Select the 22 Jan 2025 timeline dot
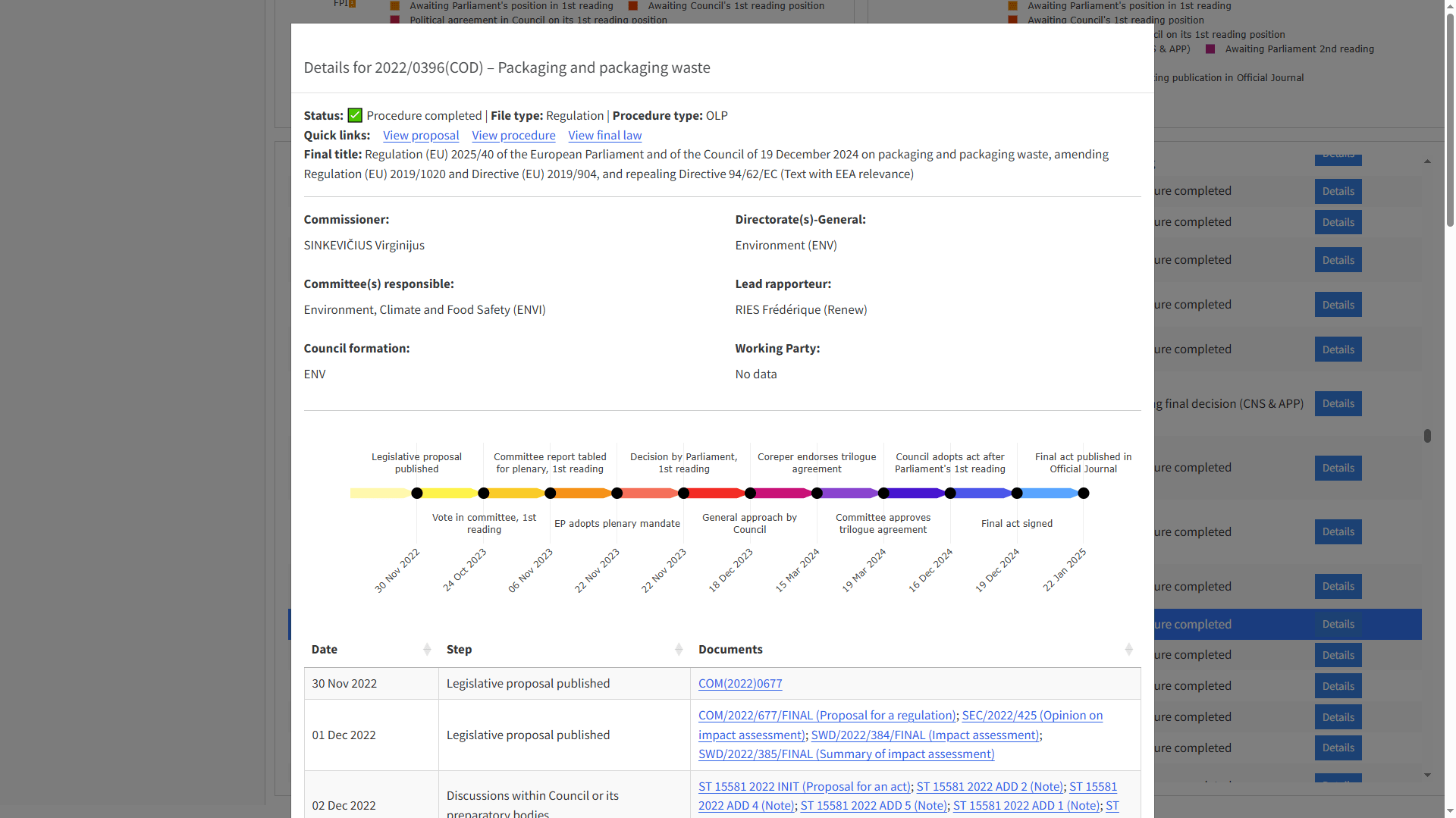 click(1084, 494)
